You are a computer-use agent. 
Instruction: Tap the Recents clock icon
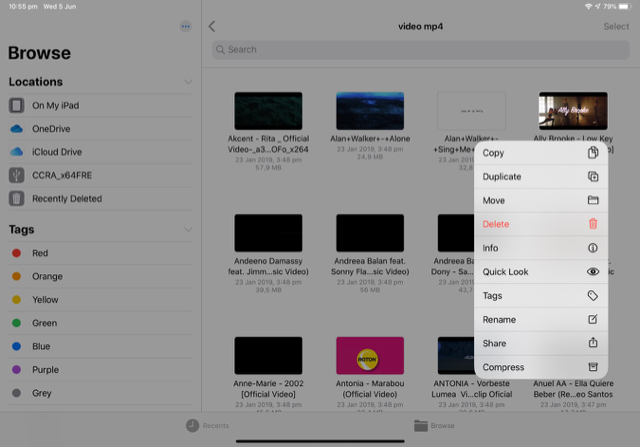[x=192, y=425]
